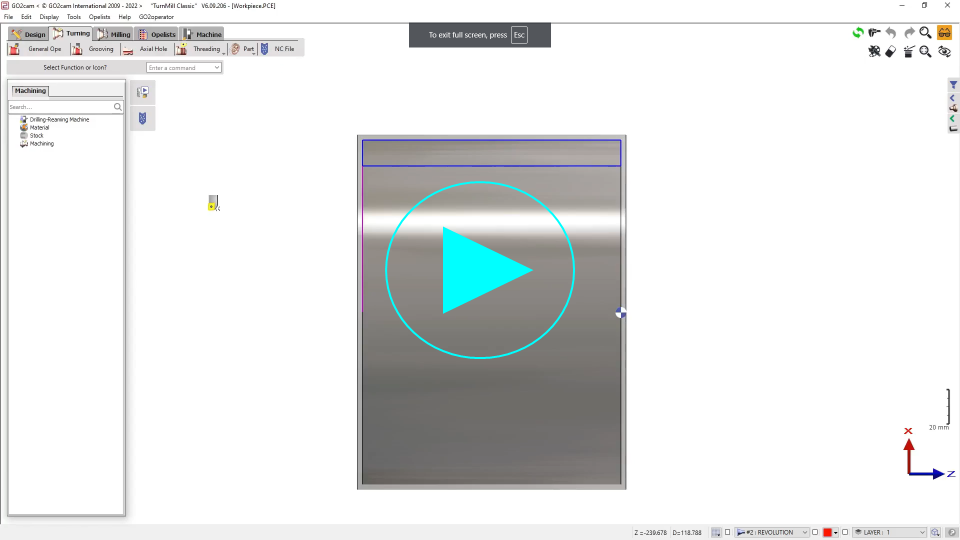Open the Help menu
The height and width of the screenshot is (540, 960).
click(x=124, y=17)
